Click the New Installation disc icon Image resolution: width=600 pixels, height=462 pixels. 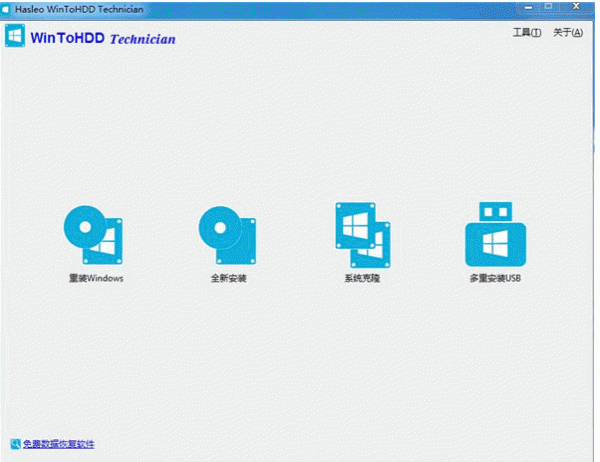click(227, 235)
